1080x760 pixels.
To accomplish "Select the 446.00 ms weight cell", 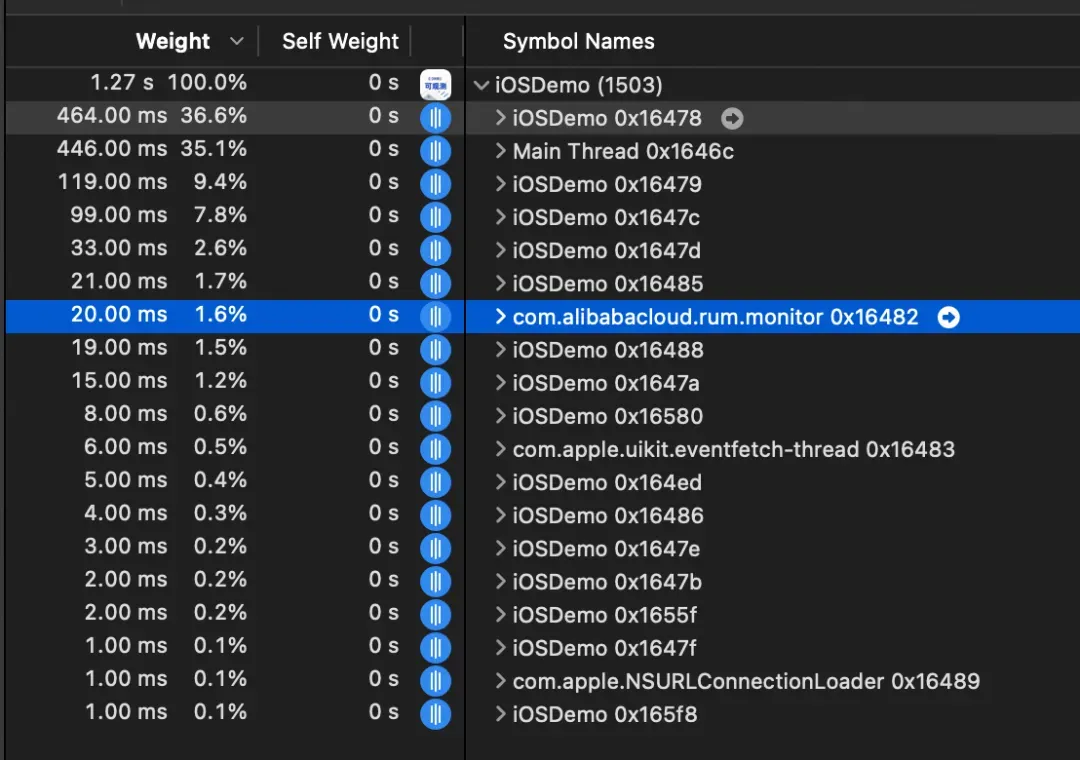I will tap(112, 151).
